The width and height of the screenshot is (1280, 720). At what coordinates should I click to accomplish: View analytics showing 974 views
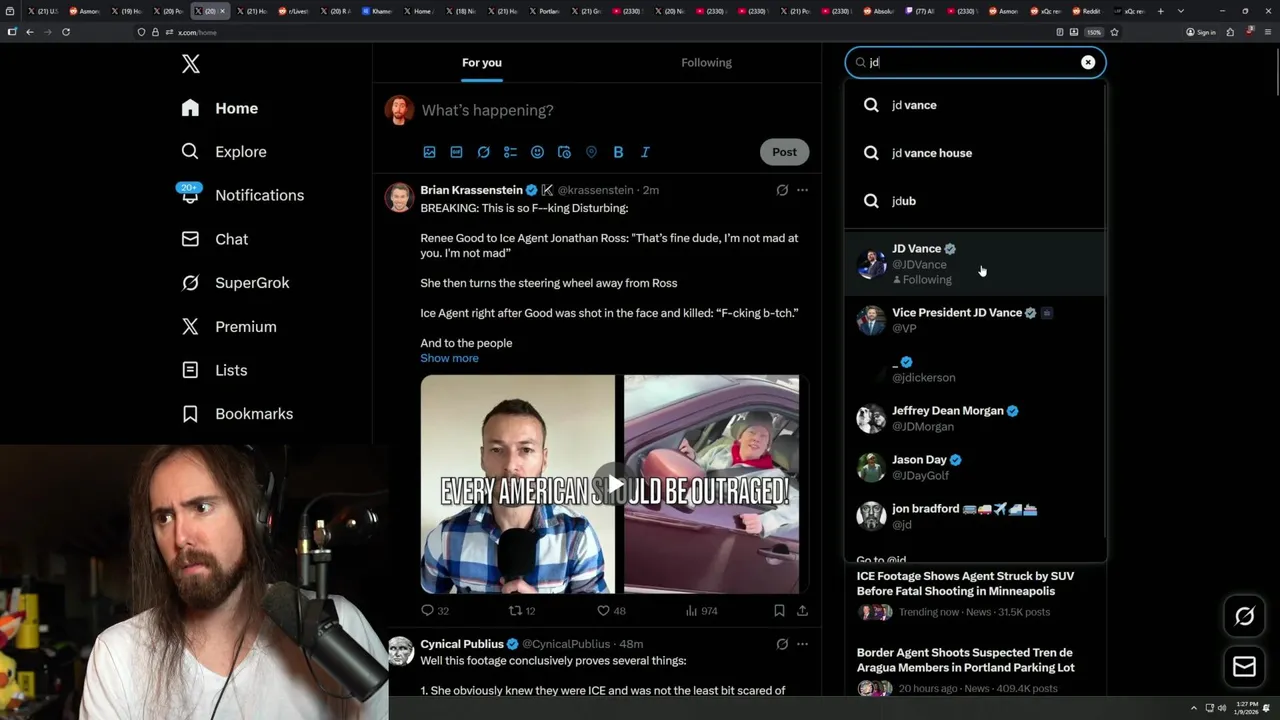click(701, 610)
